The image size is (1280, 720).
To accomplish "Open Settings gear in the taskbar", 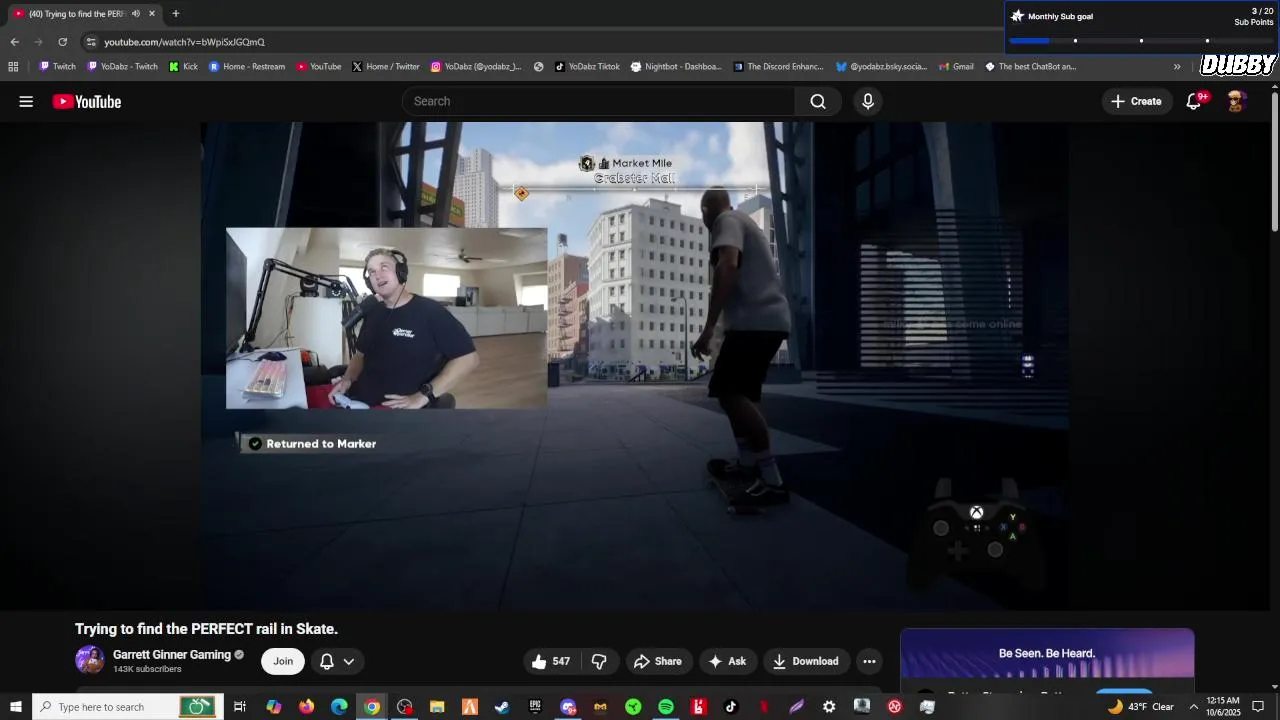I will pyautogui.click(x=829, y=707).
